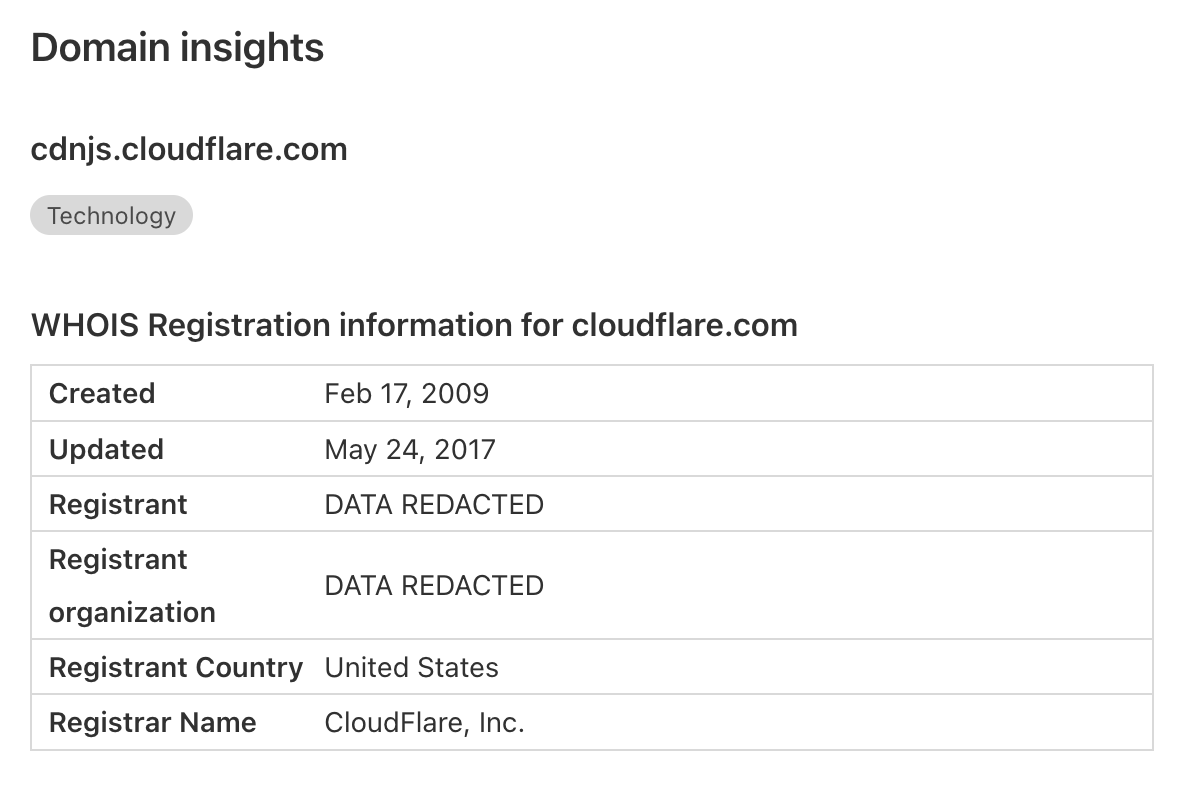Select the Registrant organization label
Viewport: 1192px width, 790px height.
tap(132, 585)
